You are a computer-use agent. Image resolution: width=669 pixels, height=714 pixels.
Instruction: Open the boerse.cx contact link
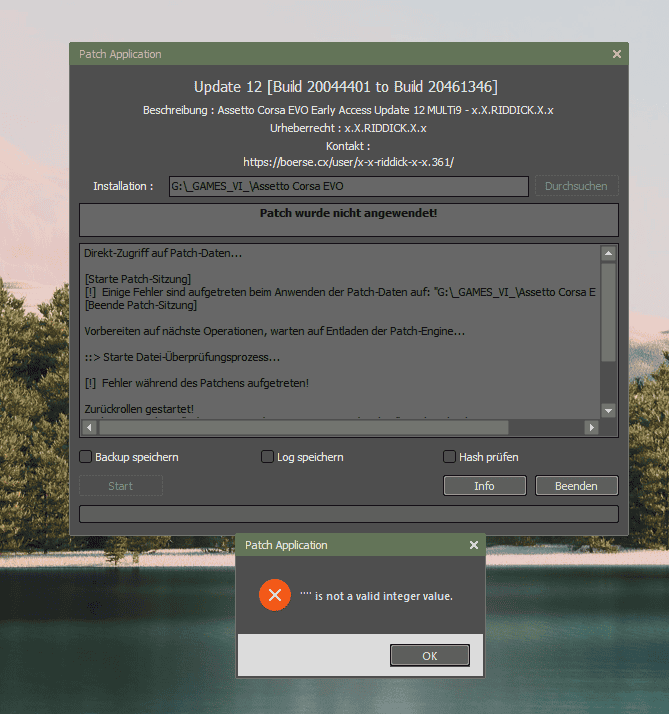pyautogui.click(x=348, y=162)
